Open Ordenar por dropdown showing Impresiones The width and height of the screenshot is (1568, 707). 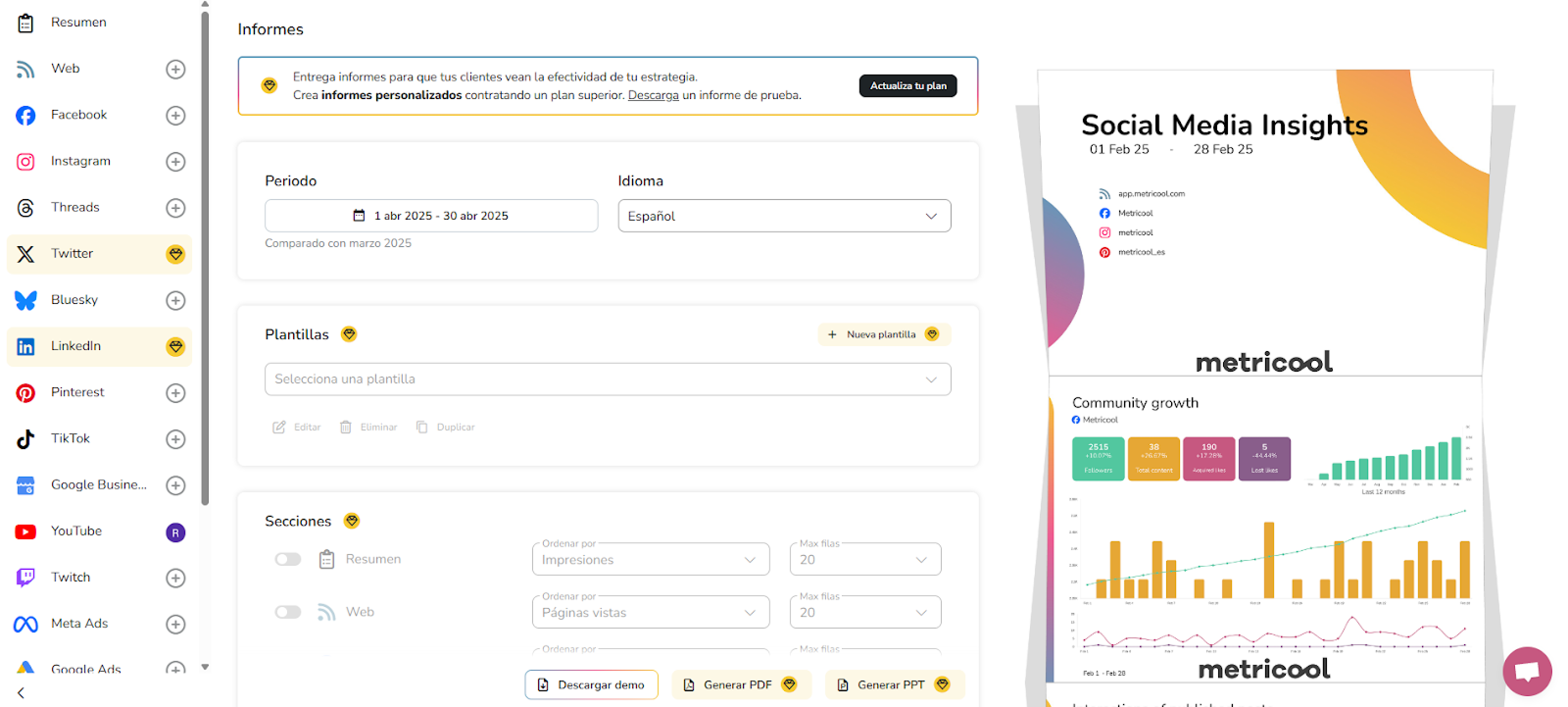point(651,560)
